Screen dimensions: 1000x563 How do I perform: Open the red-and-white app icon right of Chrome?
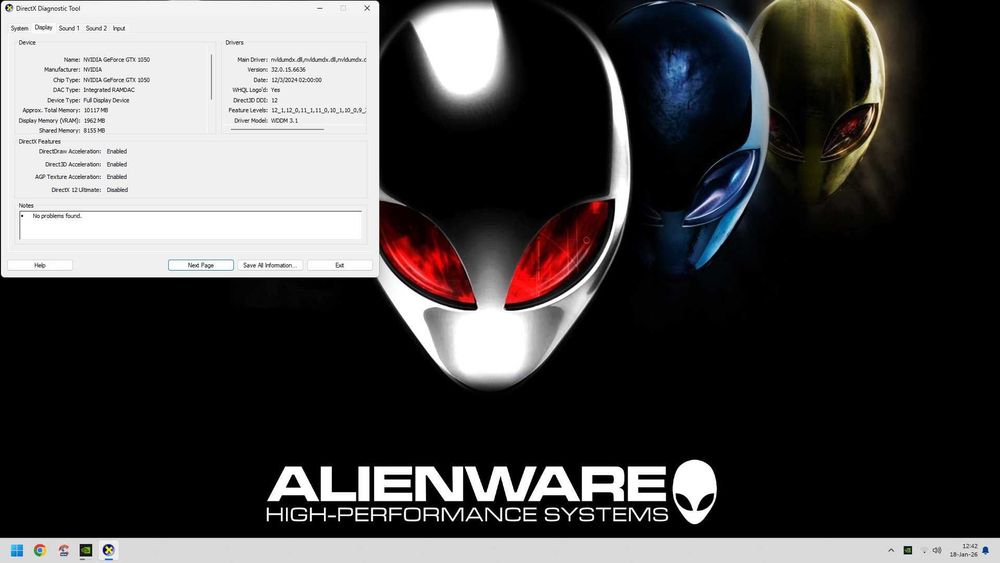[63, 550]
